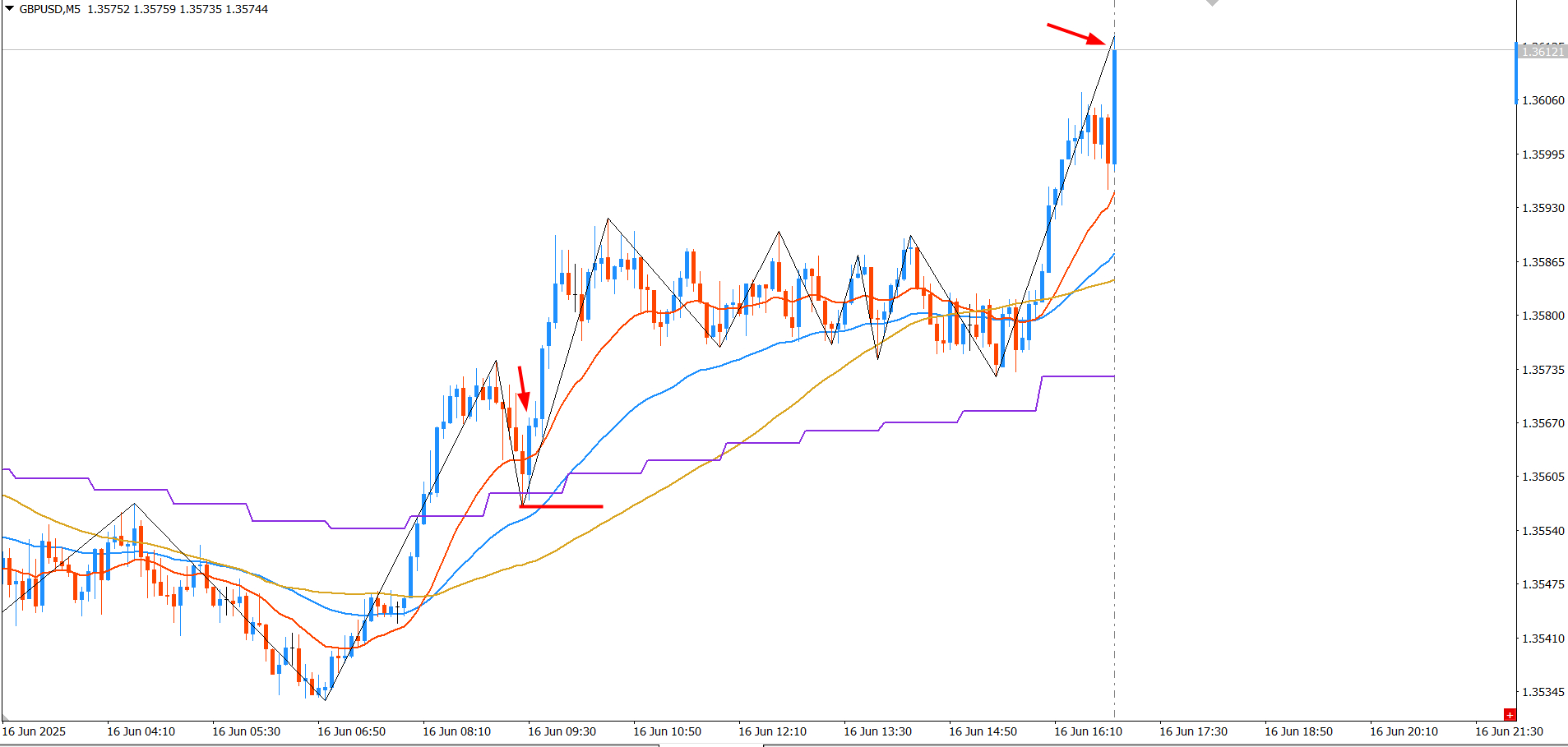Select the 1.35735 label on price scale
Screen dimensions: 1568x747
[1543, 370]
